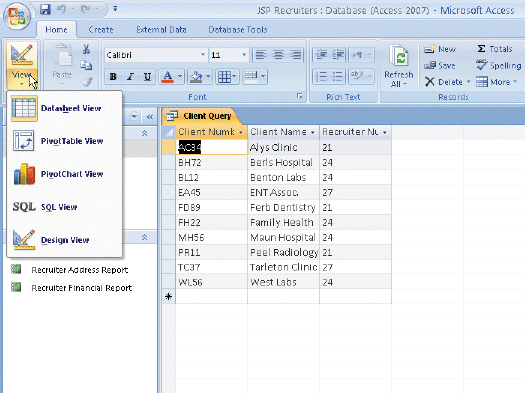Click Increase Indent icon
The height and width of the screenshot is (393, 525).
coord(338,55)
